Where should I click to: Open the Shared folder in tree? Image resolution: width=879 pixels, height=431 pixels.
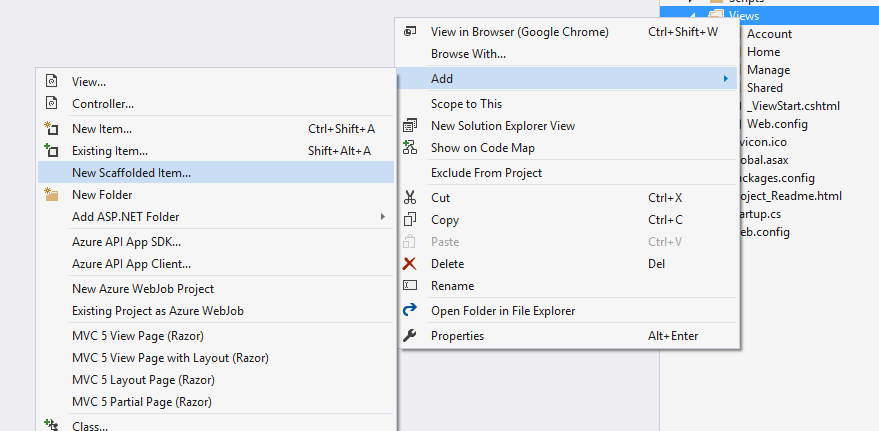click(764, 88)
